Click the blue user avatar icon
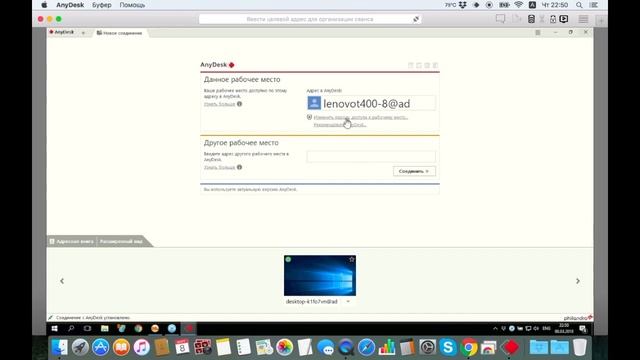Image resolution: width=640 pixels, height=360 pixels. (314, 103)
